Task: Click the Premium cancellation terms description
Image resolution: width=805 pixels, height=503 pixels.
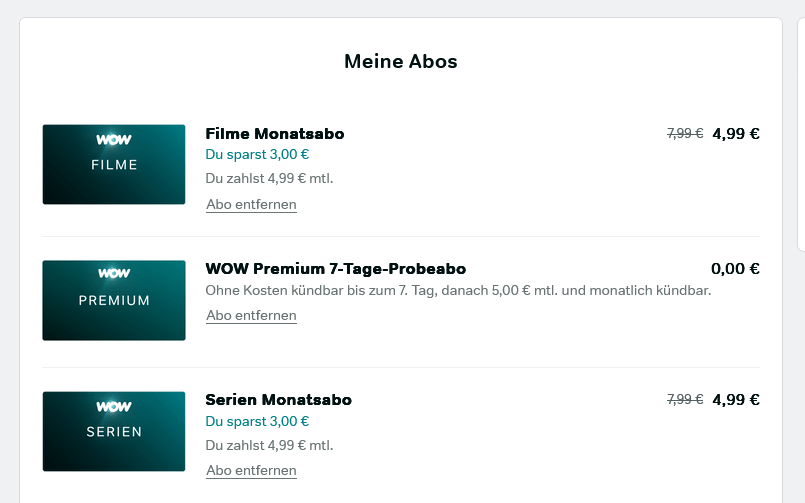Action: click(x=458, y=291)
